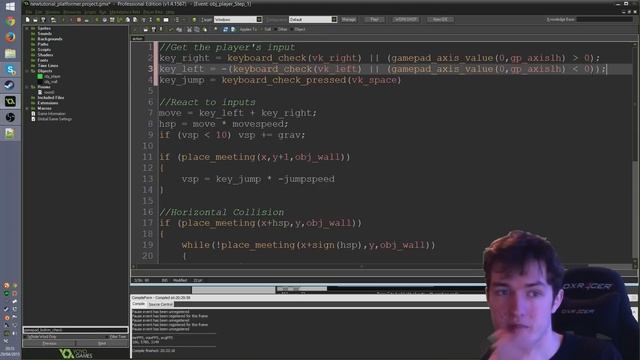Open the Edit menu
The image size is (640, 360).
(x=38, y=12)
